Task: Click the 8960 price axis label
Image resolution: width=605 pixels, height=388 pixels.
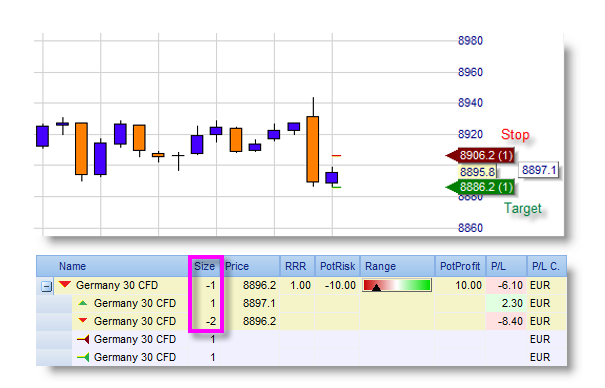Action: tap(470, 72)
